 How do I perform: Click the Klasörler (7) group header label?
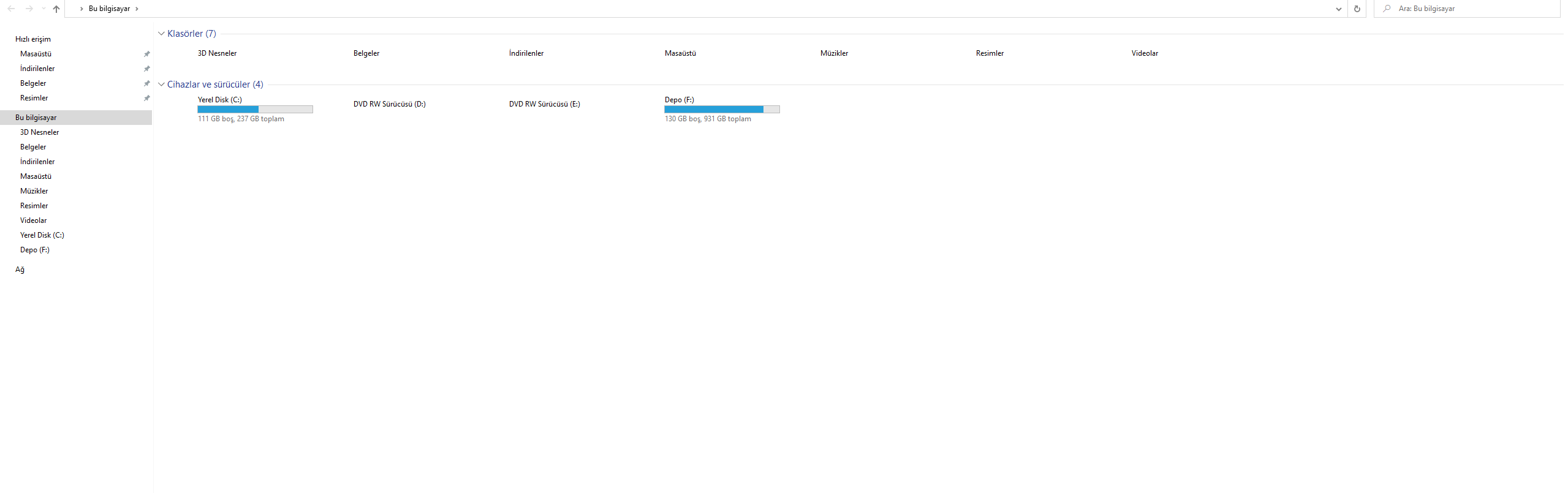pyautogui.click(x=192, y=34)
